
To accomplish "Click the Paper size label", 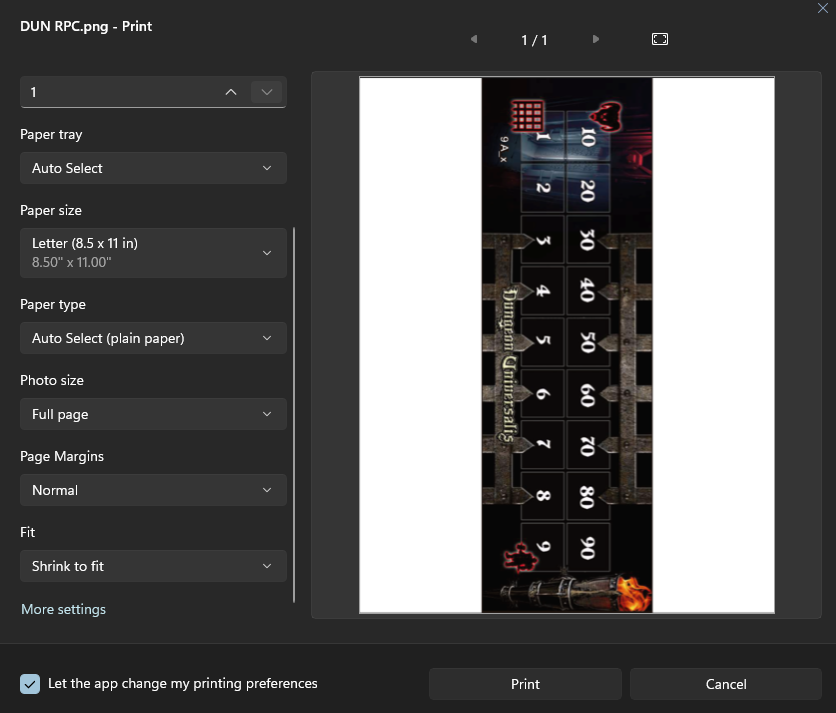I will 51,210.
